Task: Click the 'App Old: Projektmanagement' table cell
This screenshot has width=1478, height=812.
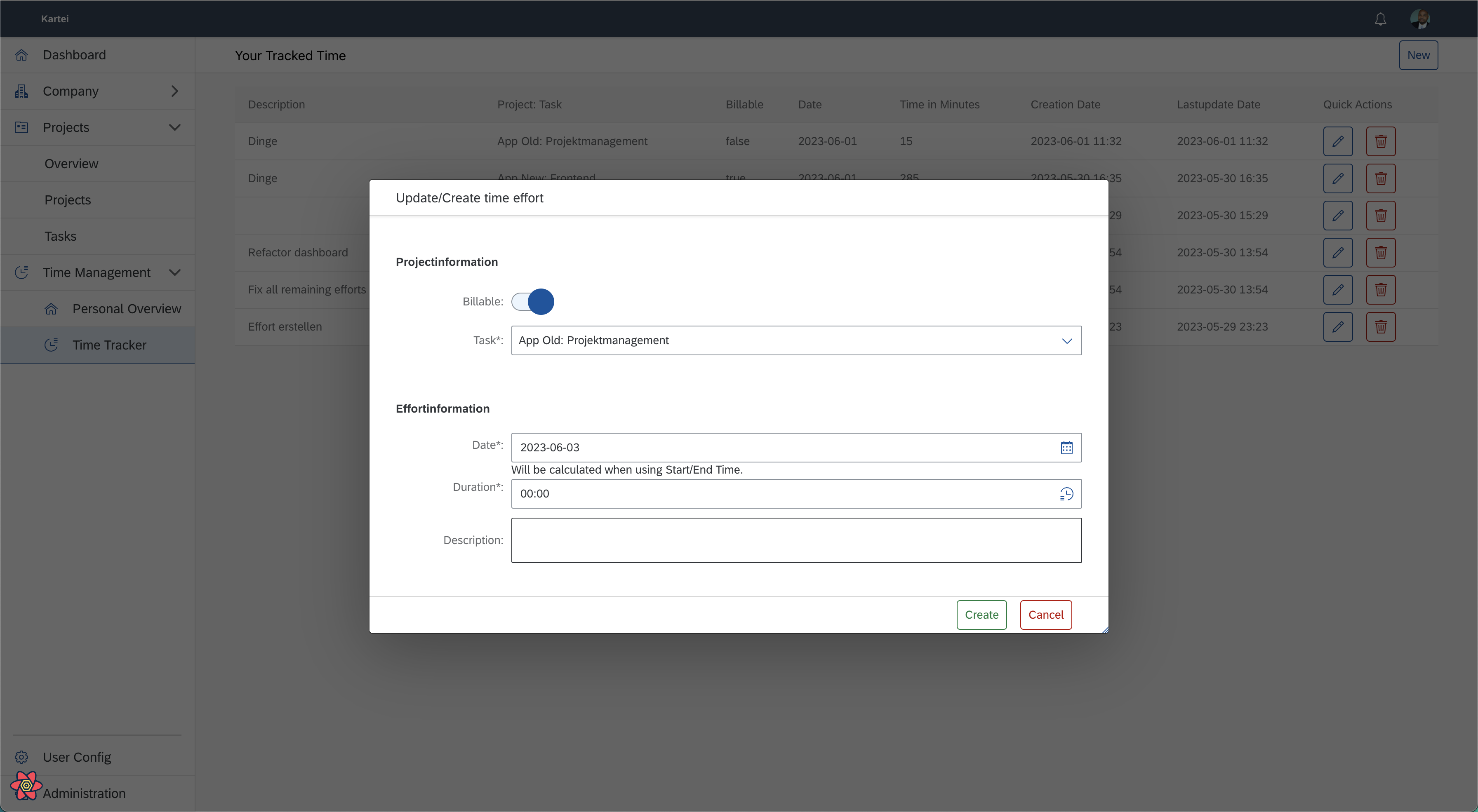Action: coord(572,141)
